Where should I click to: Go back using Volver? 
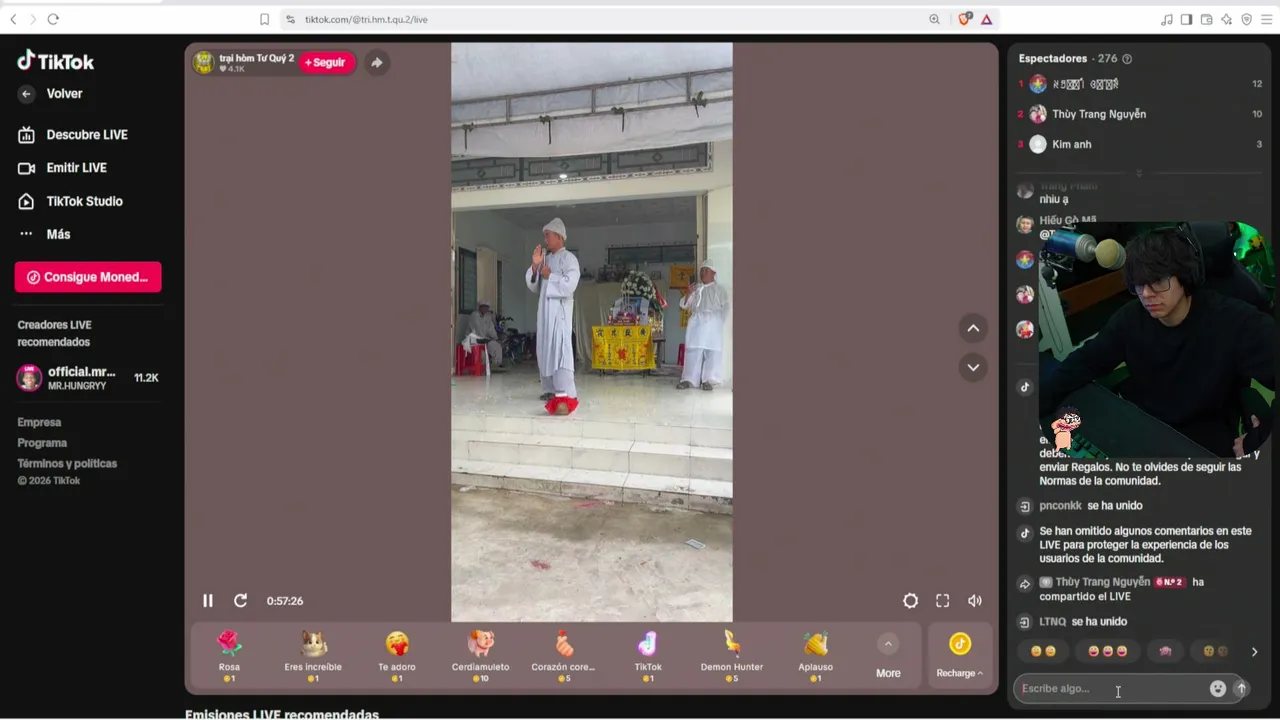point(51,94)
